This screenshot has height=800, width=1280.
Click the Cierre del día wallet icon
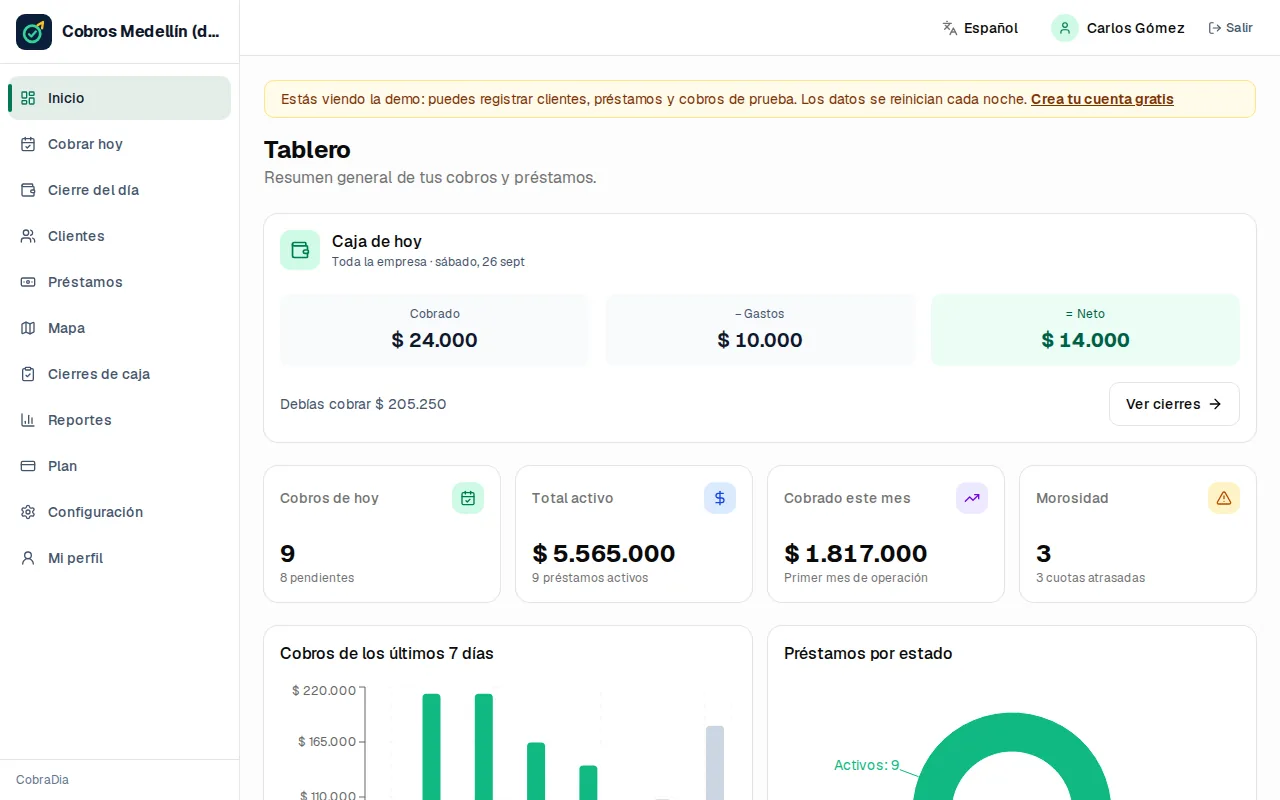tap(28, 190)
